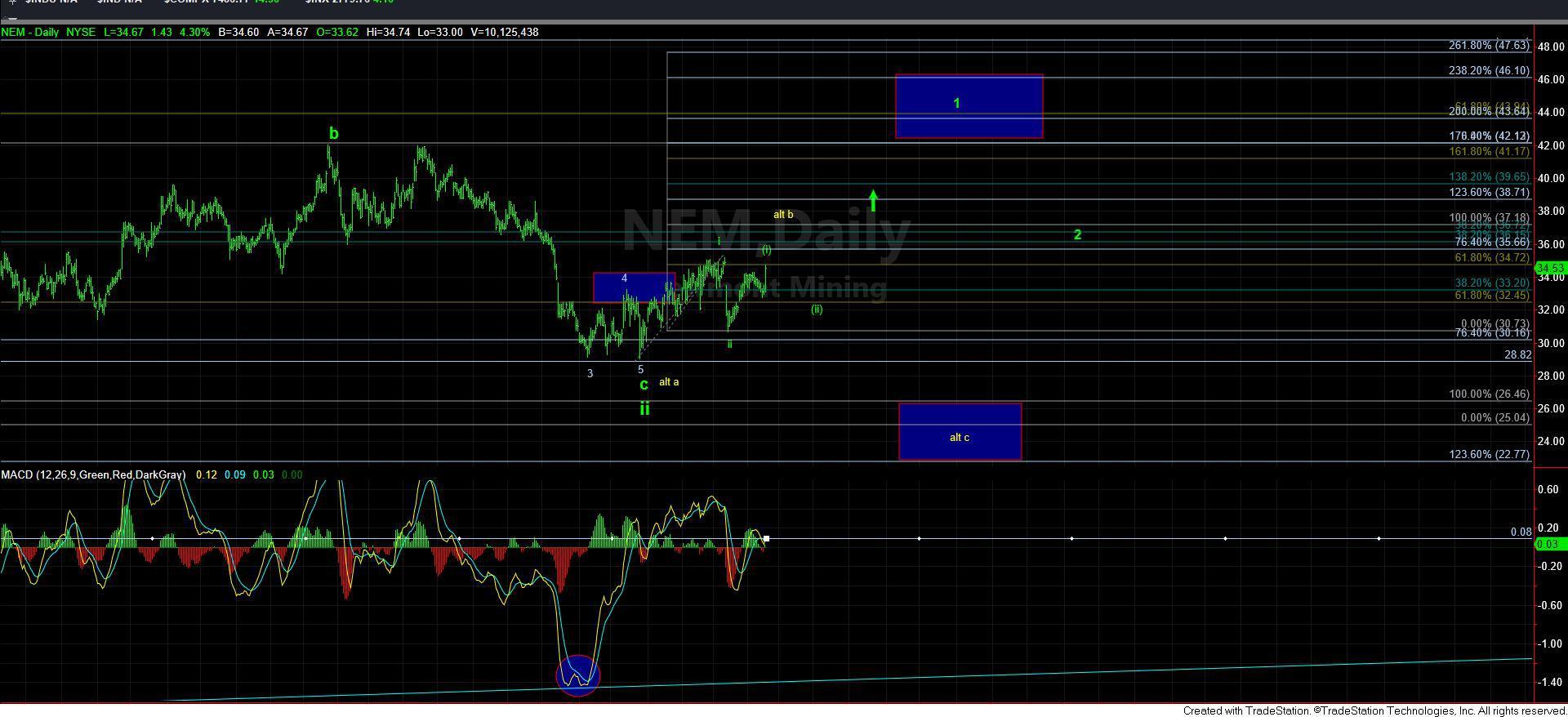The width and height of the screenshot is (1568, 717).
Task: Select the blue circle on the MACD low
Action: pos(578,676)
